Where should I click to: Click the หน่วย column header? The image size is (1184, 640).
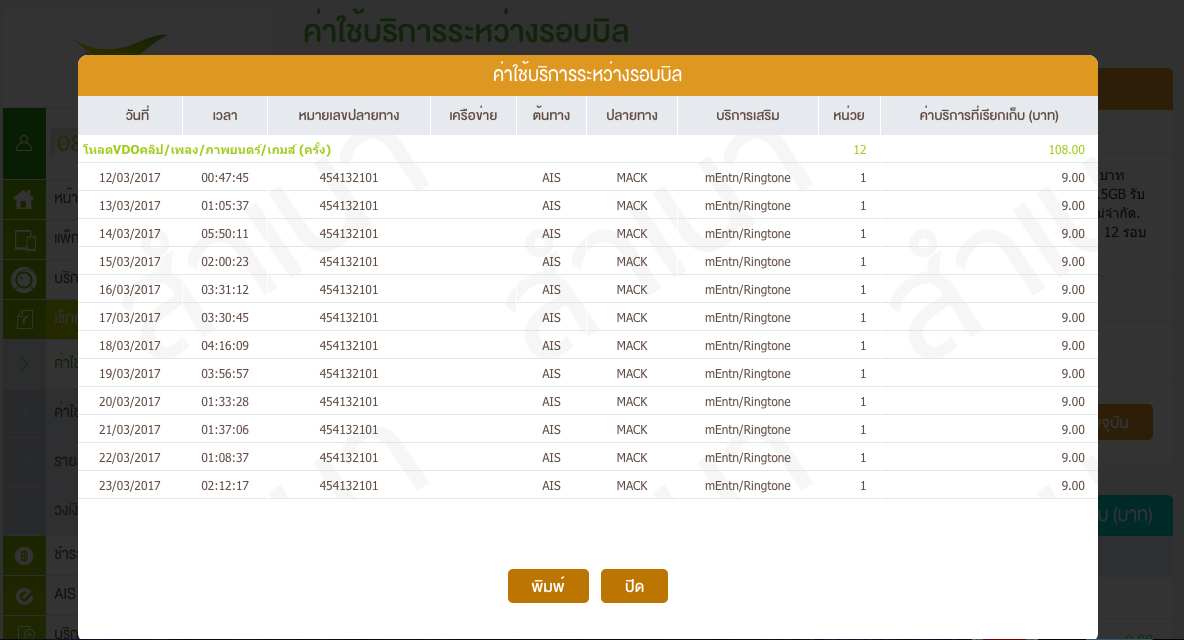[849, 115]
